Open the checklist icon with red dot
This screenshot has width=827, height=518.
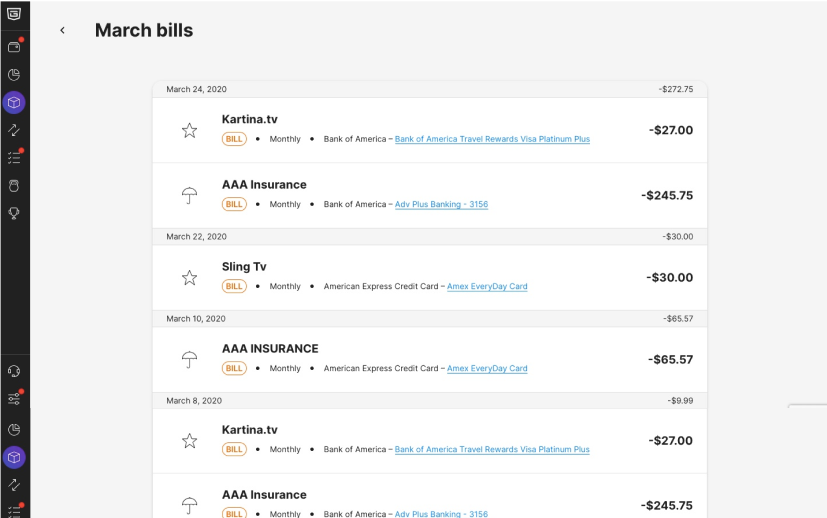click(x=14, y=157)
